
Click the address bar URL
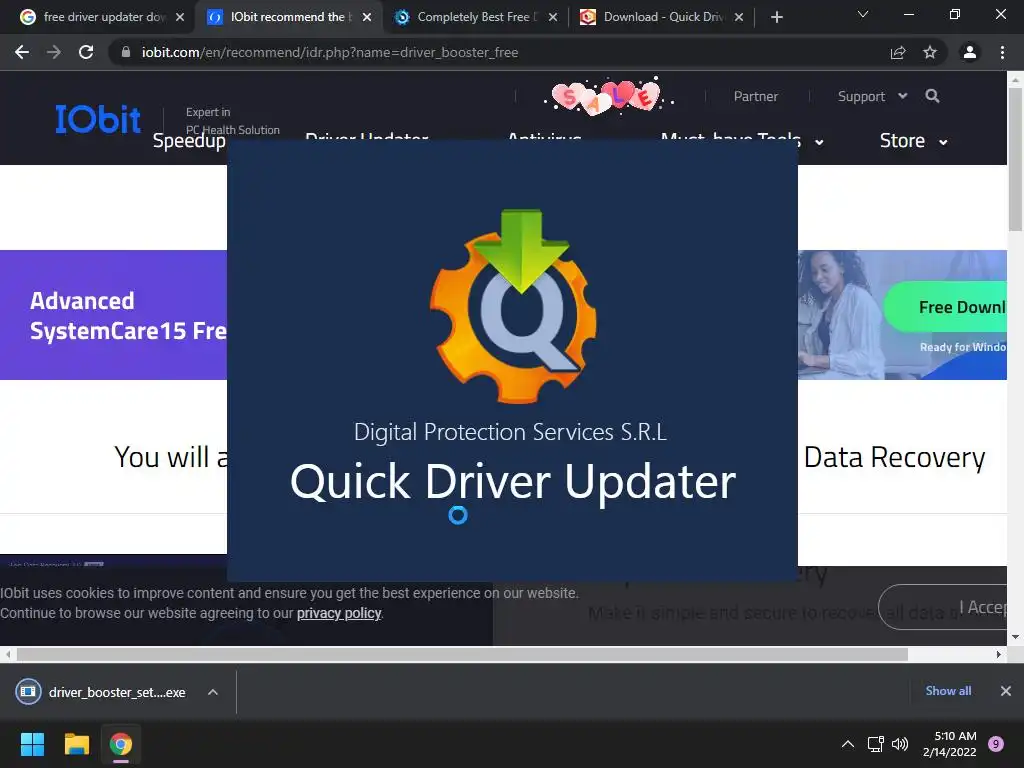pyautogui.click(x=330, y=52)
